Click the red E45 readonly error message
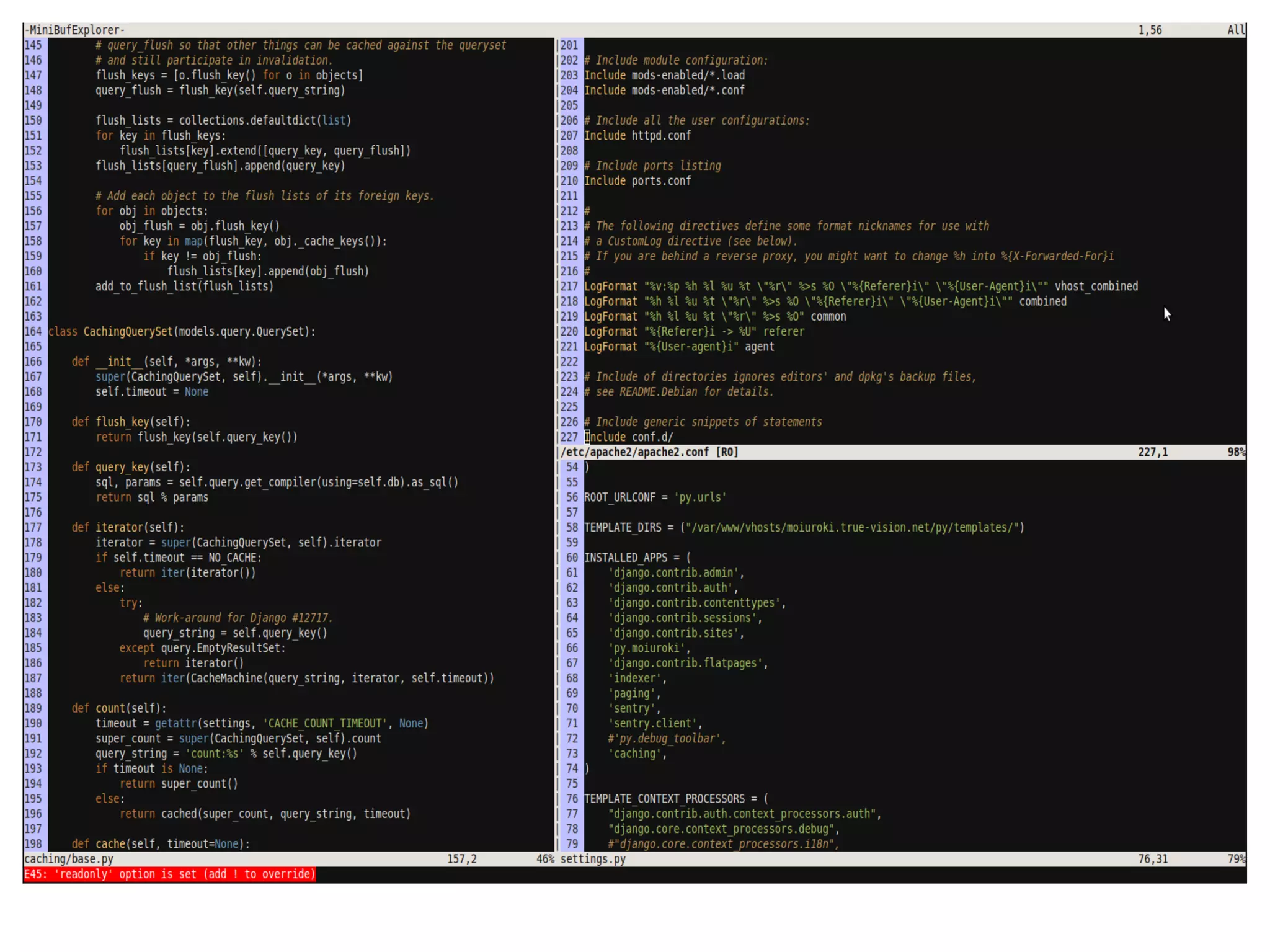 tap(169, 874)
